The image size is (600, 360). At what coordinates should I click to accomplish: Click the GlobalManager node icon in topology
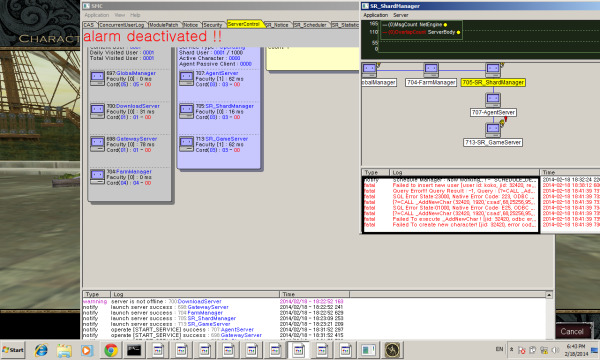[x=369, y=70]
